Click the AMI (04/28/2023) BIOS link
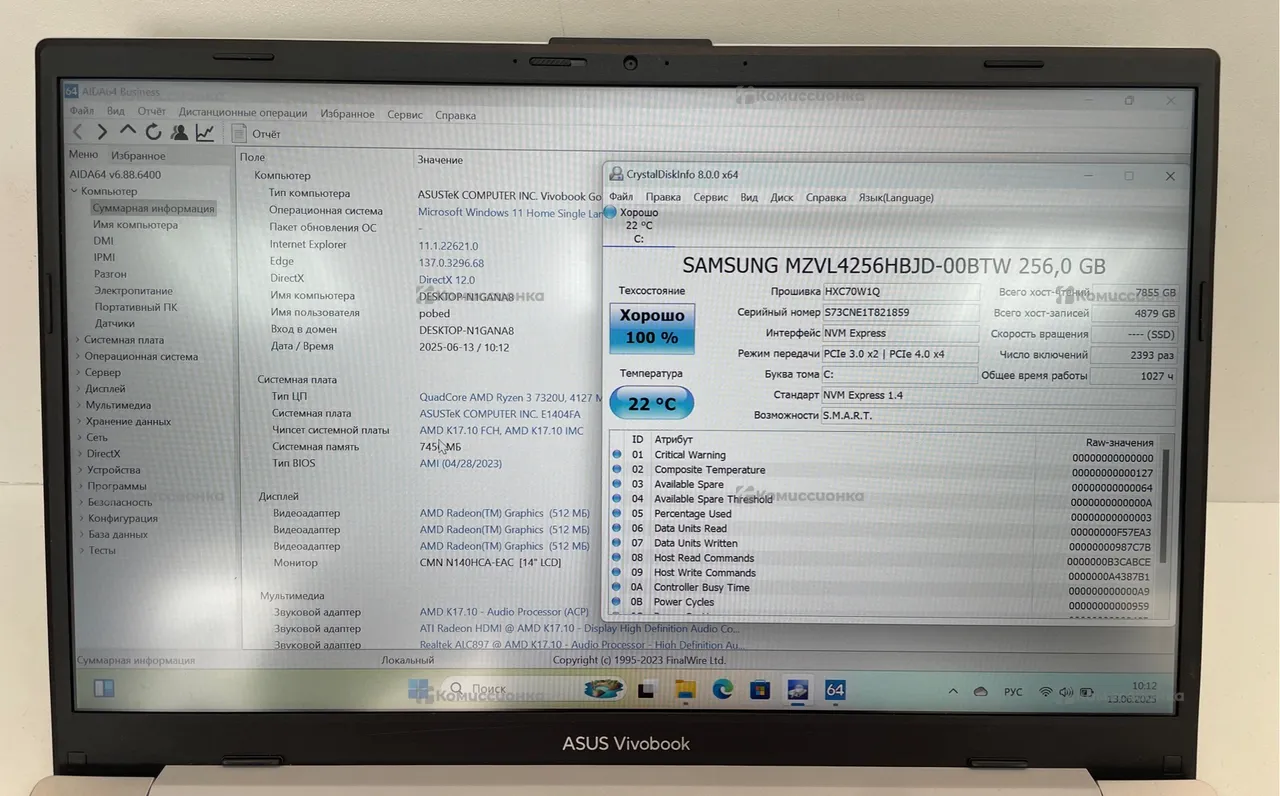Viewport: 1280px width, 796px height. coord(461,463)
